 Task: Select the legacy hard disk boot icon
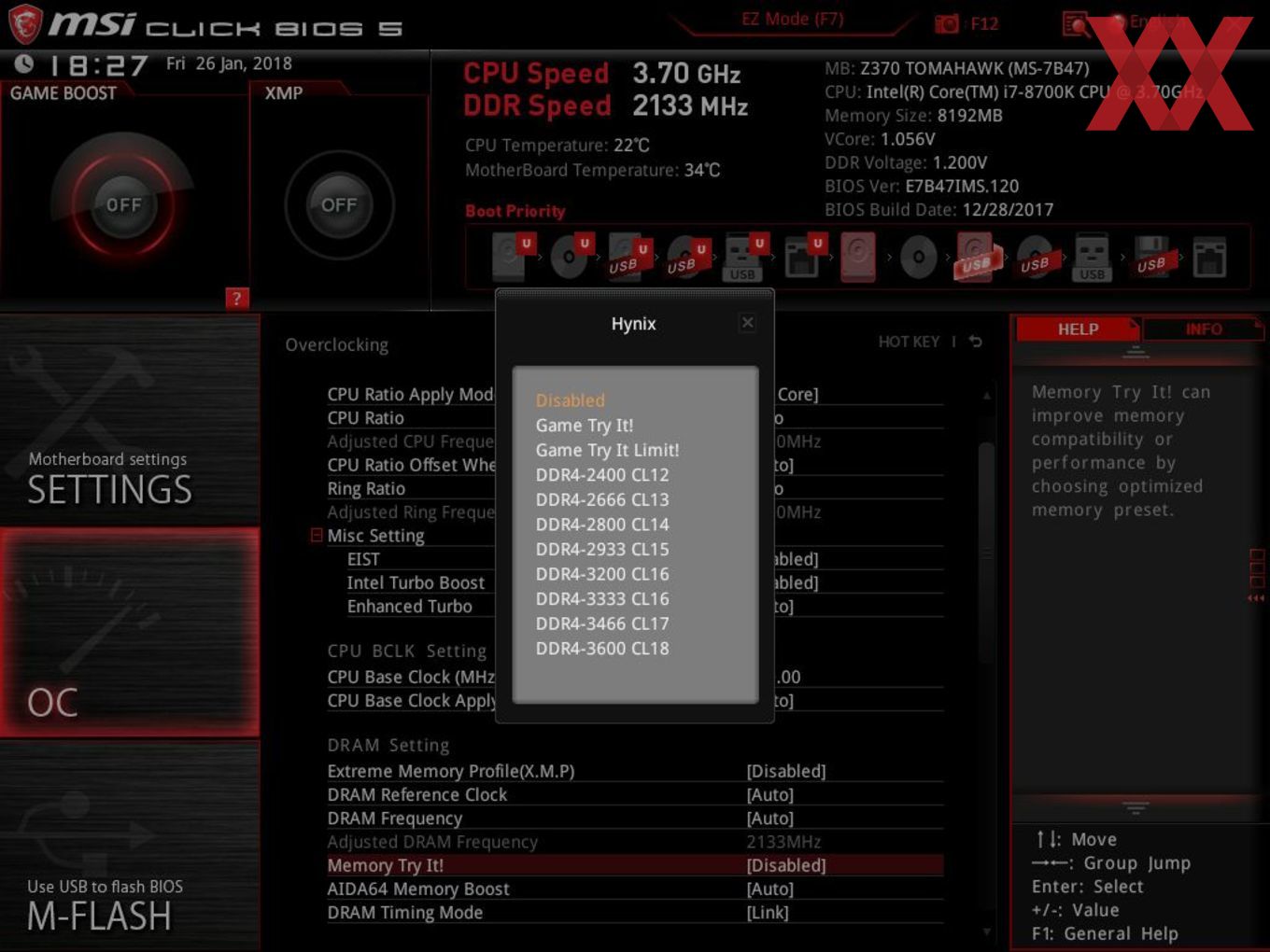858,257
